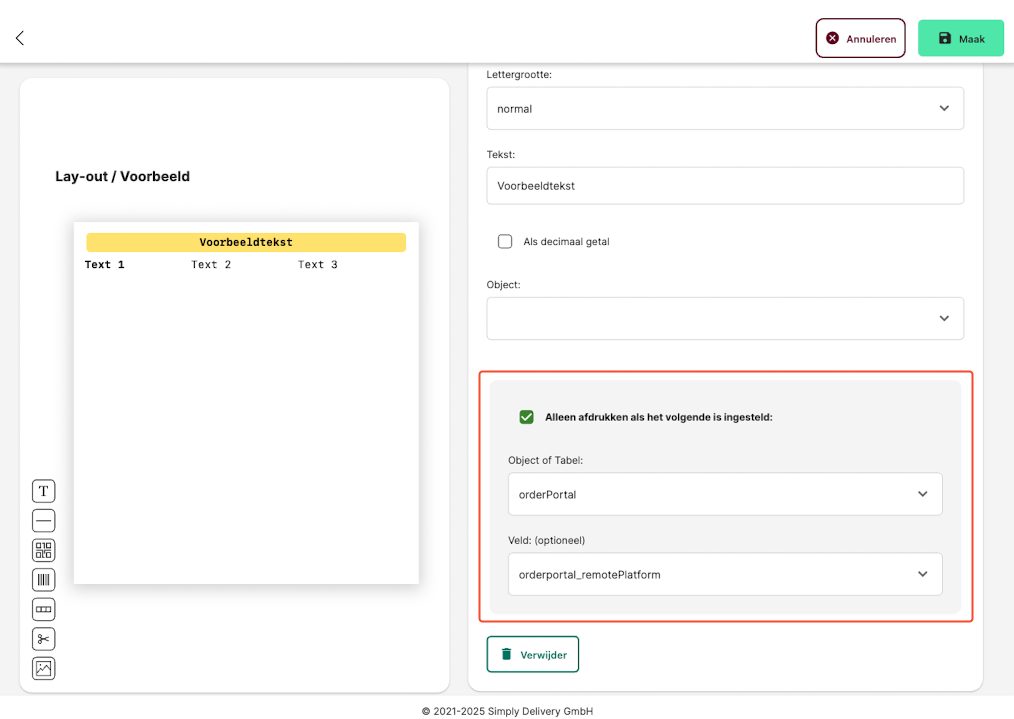Open Veld dropdown orderportal_remotePlatform

725,574
